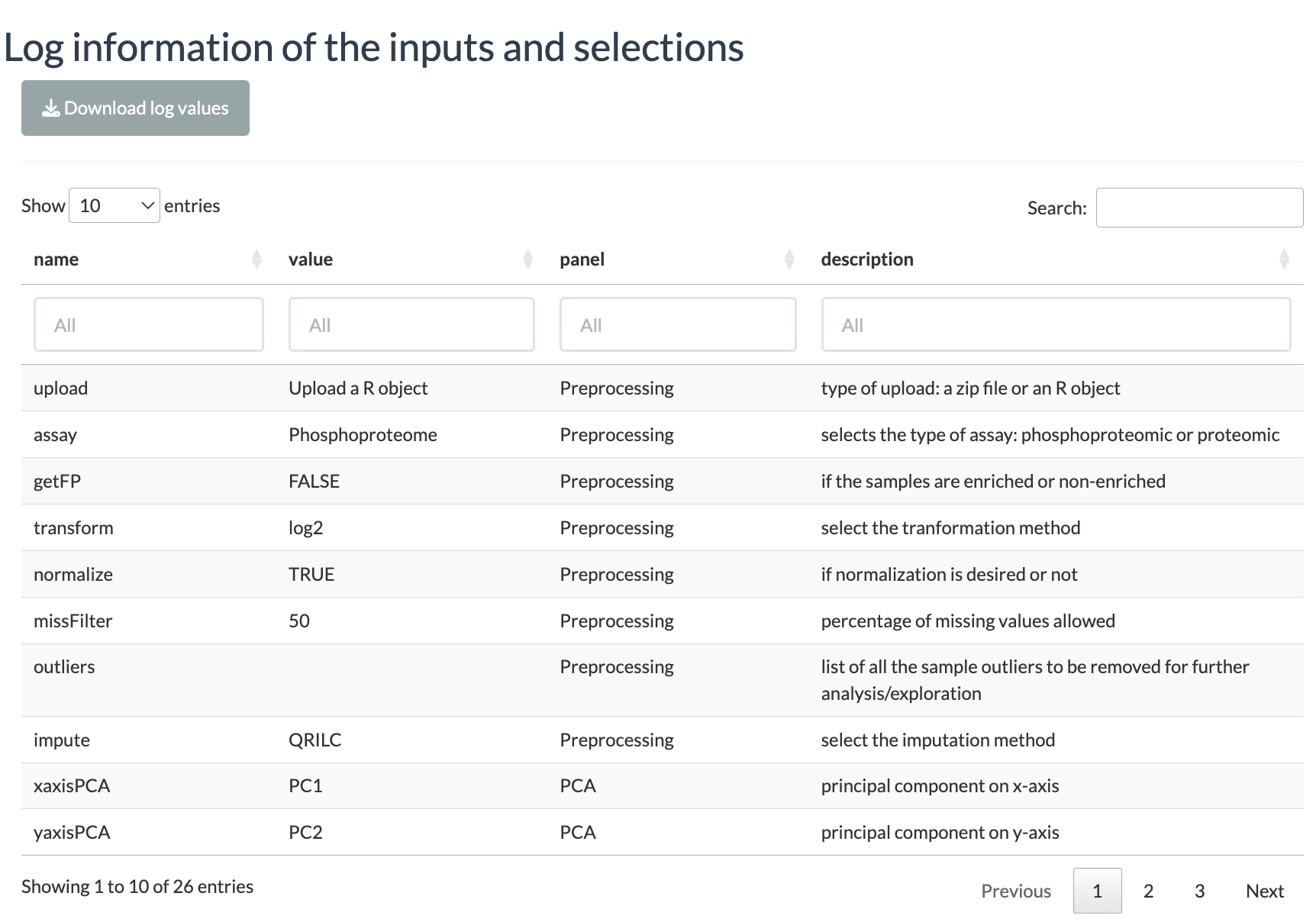Go to page 2 of the table
Image resolution: width=1316 pixels, height=922 pixels.
click(x=1148, y=891)
